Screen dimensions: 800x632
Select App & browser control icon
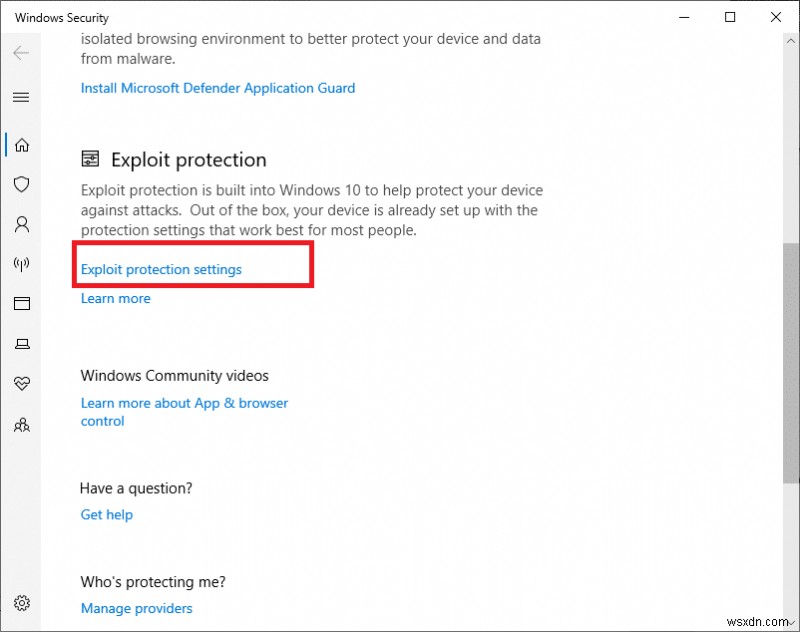[21, 304]
